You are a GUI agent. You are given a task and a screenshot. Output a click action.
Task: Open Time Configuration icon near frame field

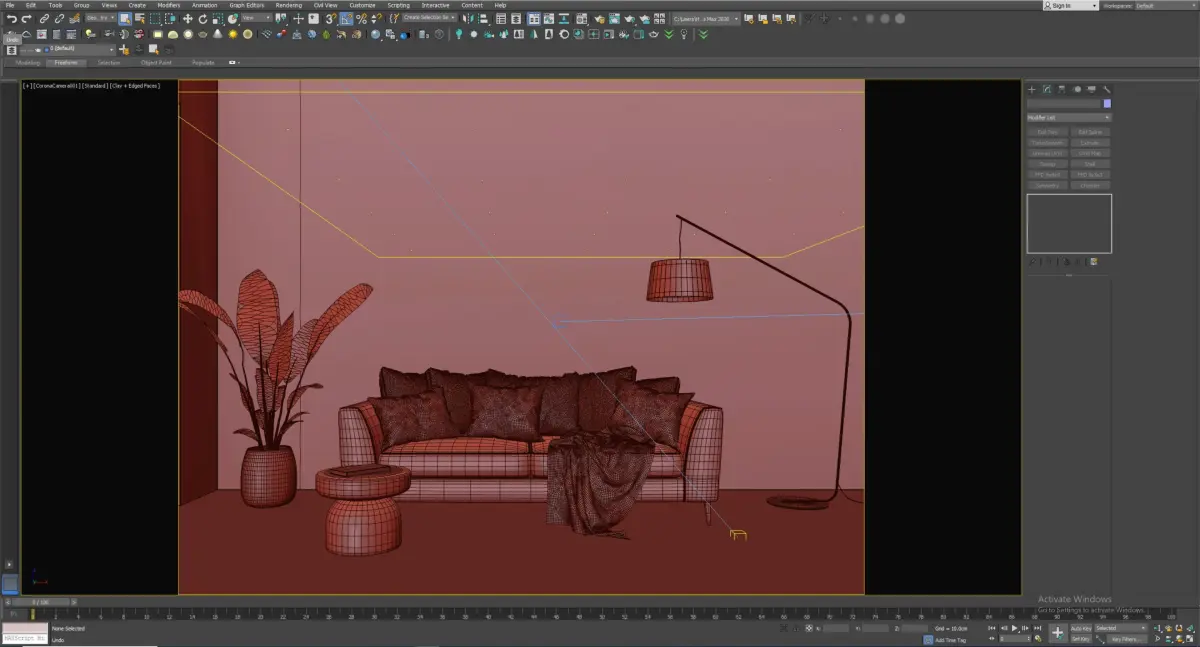1038,639
